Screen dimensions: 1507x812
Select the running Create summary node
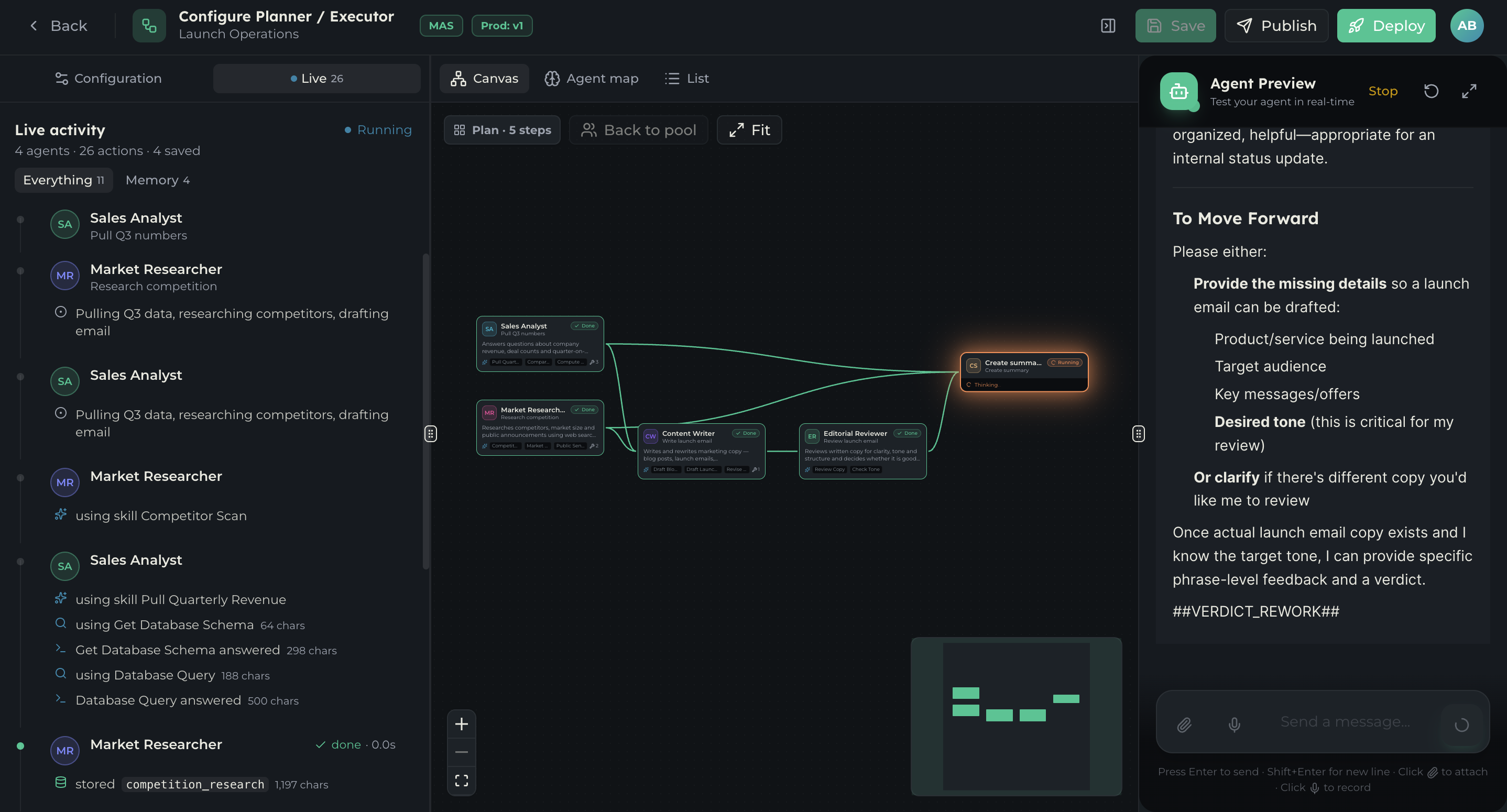pos(1024,372)
